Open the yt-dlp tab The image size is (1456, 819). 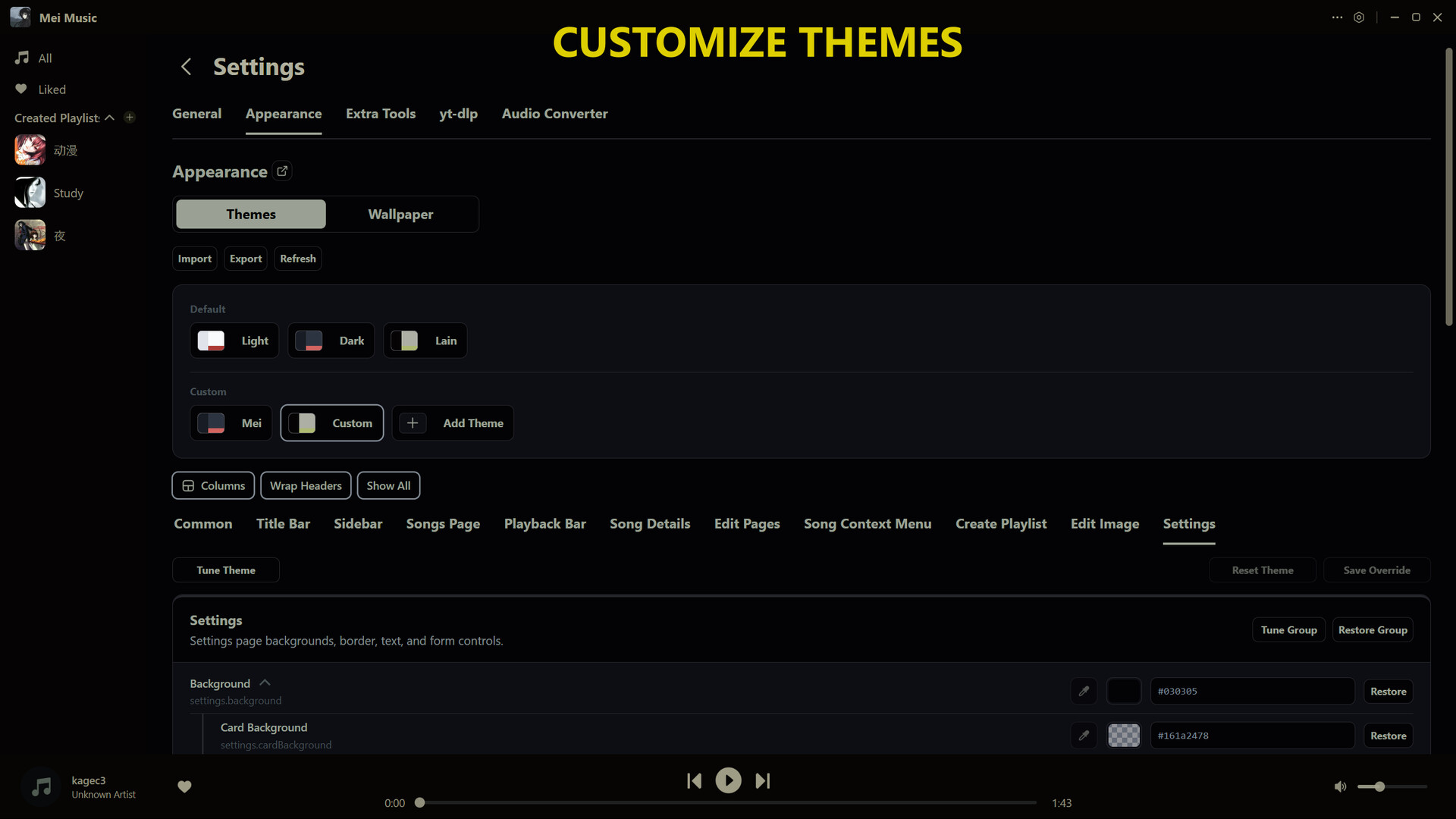tap(458, 114)
